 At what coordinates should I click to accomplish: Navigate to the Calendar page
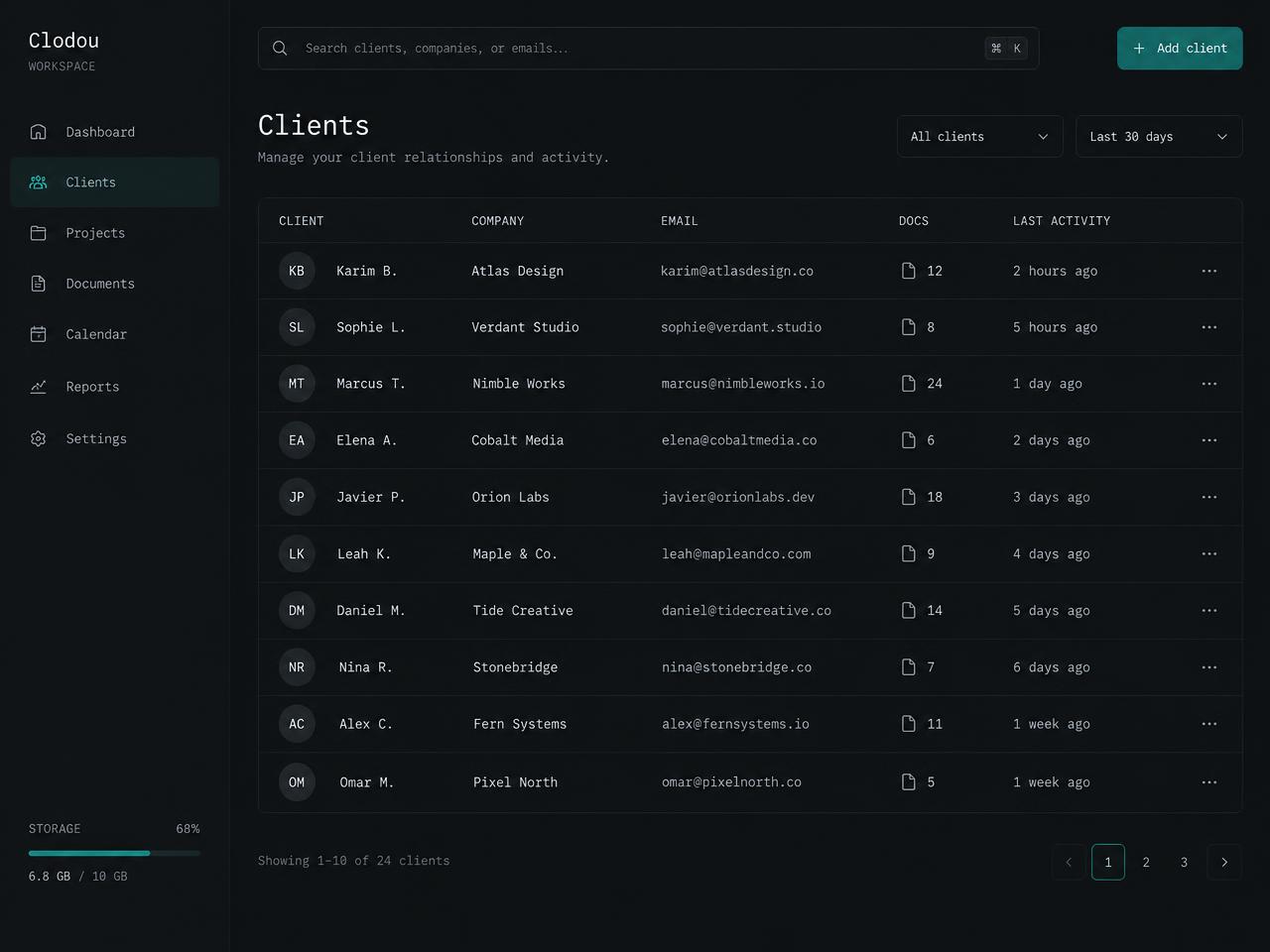115,334
